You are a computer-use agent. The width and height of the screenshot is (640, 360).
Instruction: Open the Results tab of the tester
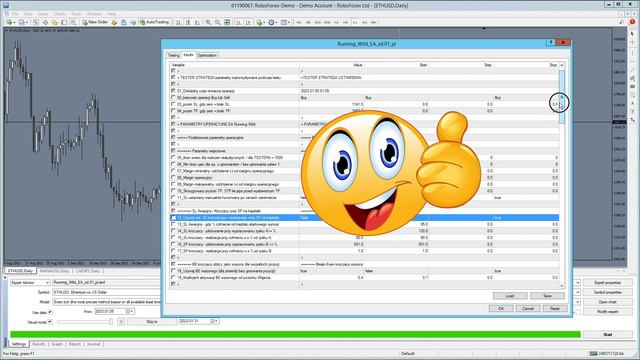pos(39,344)
